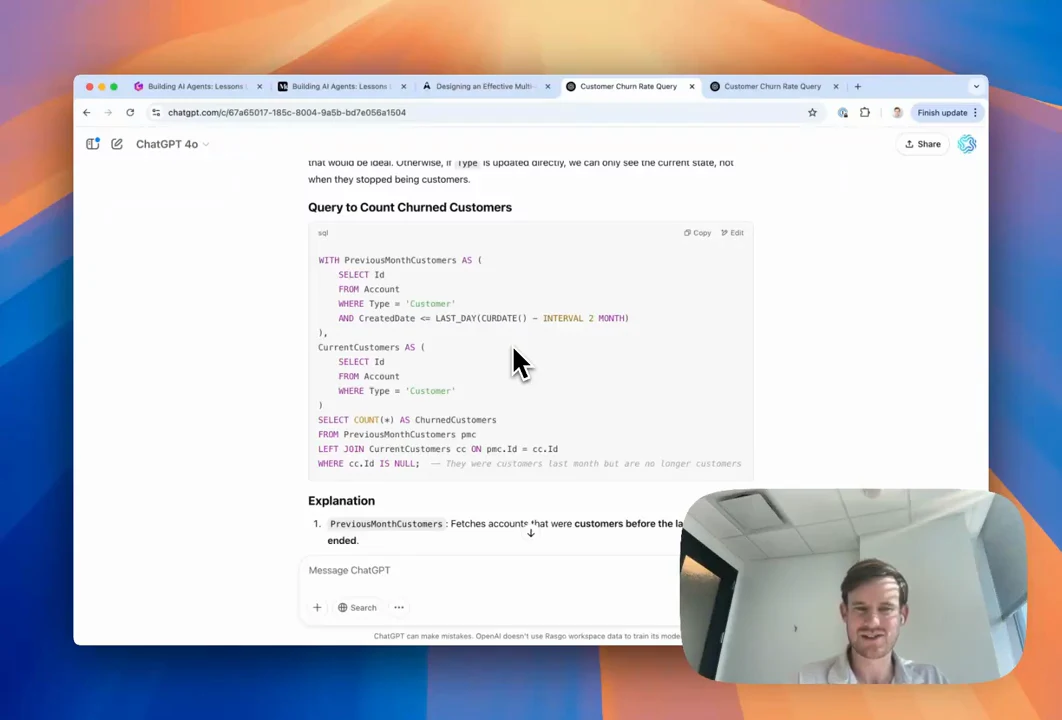The image size is (1062, 720).
Task: Edit the SQL code block
Action: click(732, 232)
